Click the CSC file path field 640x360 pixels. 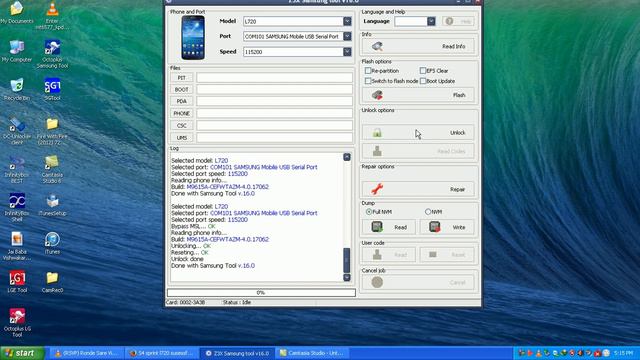274,125
